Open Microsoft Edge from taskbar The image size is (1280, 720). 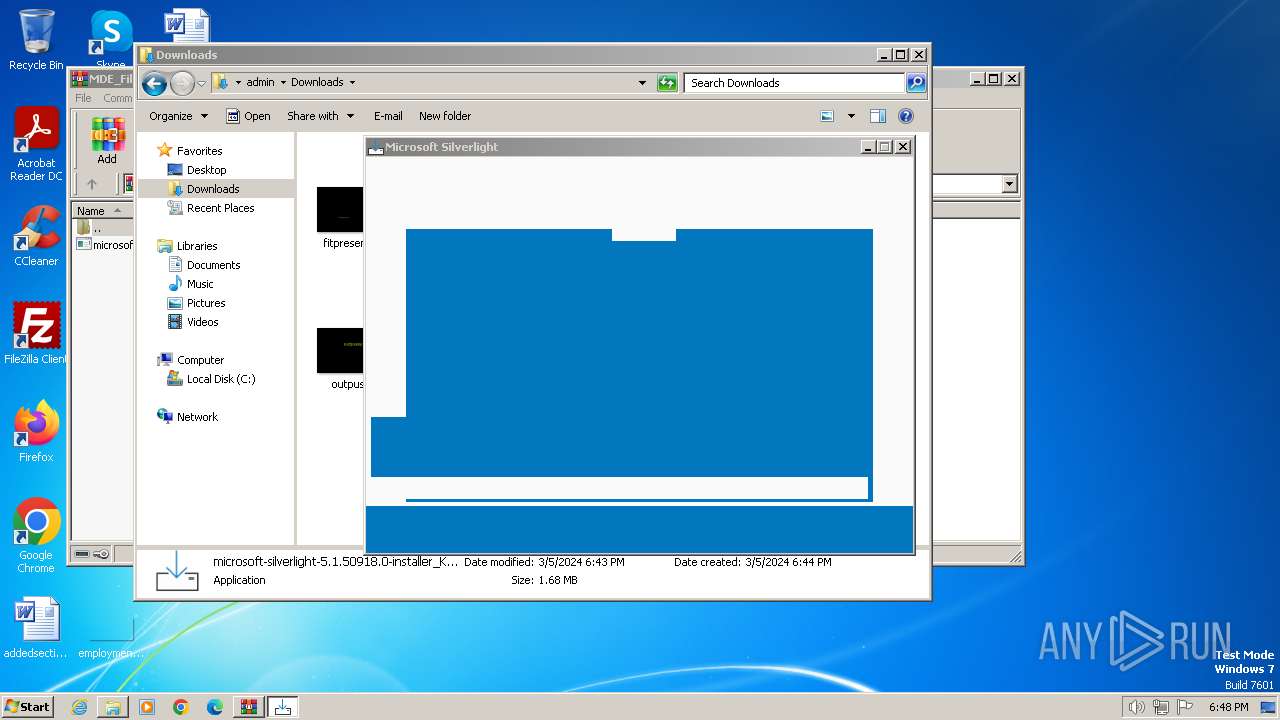tap(215, 707)
